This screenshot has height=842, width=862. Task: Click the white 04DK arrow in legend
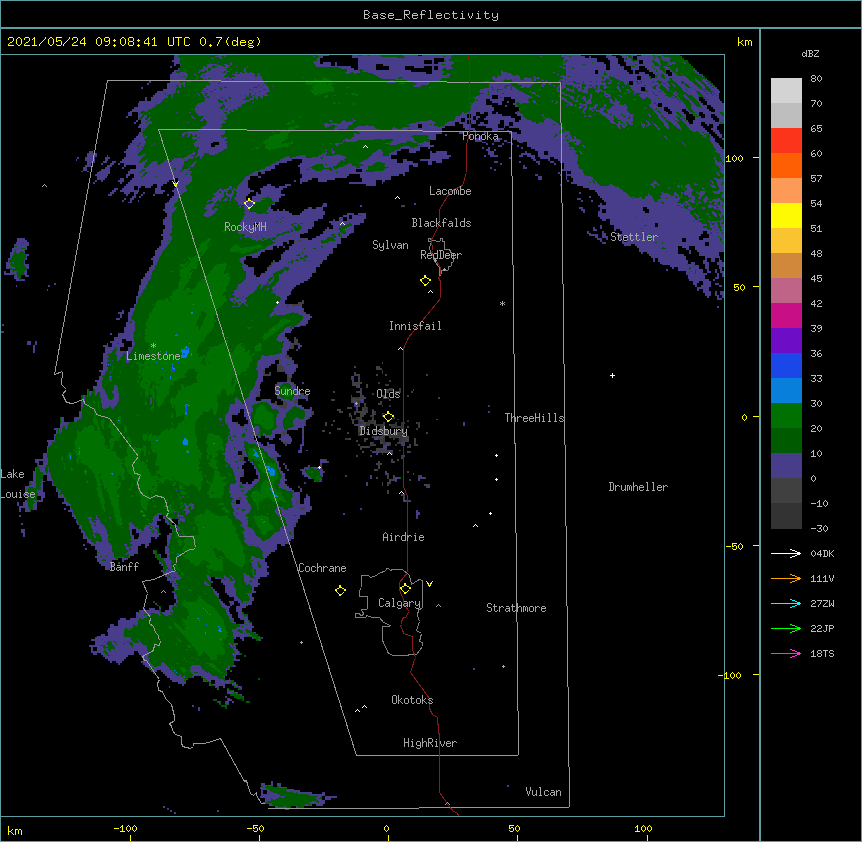tap(786, 553)
